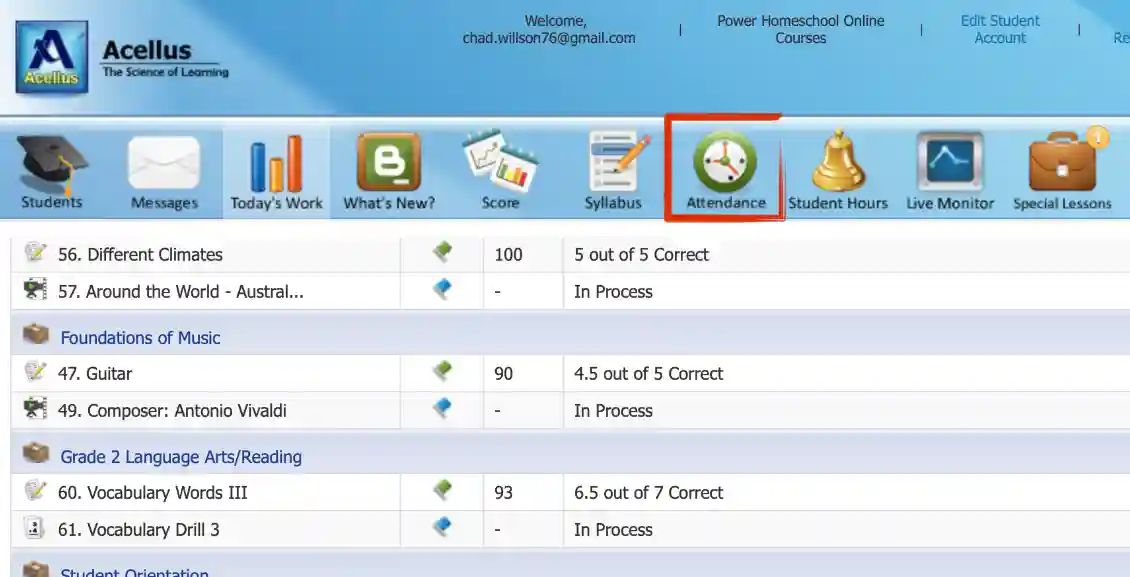Open the What's New blog icon

(x=389, y=163)
